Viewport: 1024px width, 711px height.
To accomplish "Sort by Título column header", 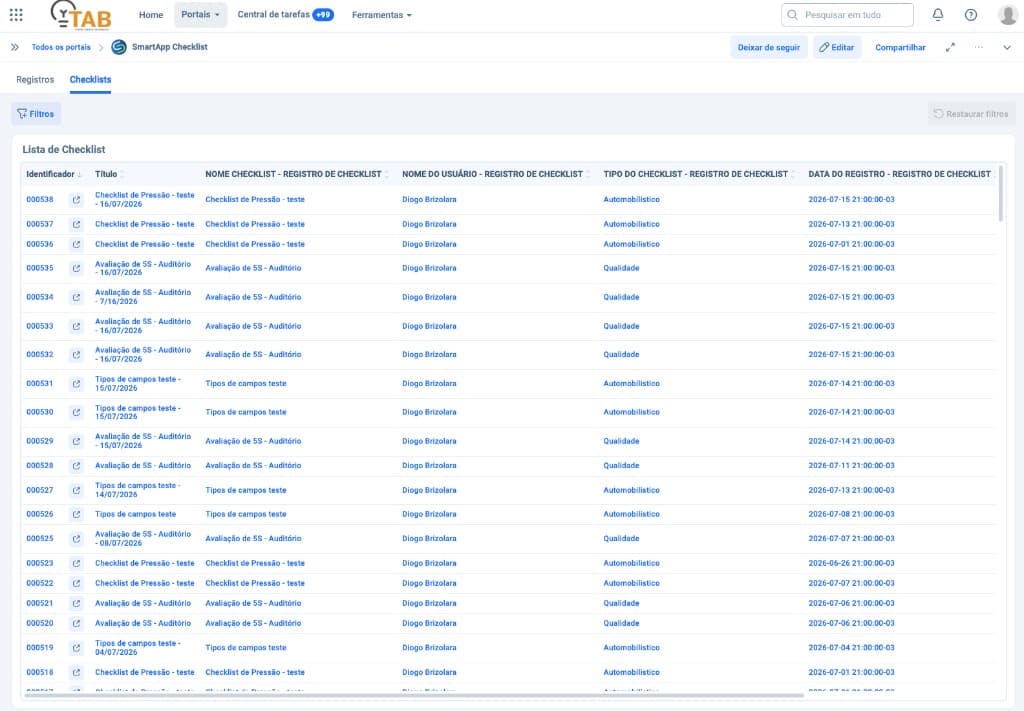I will click(109, 174).
